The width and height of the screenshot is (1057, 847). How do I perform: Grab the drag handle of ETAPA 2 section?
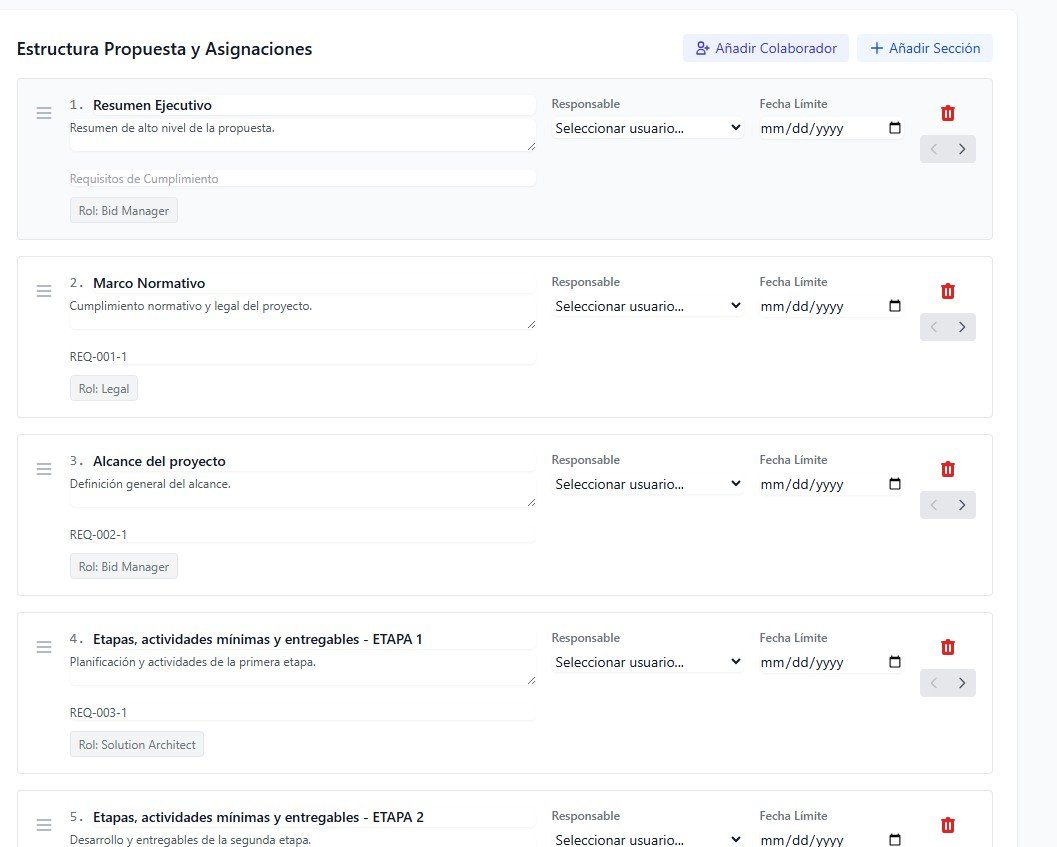44,825
